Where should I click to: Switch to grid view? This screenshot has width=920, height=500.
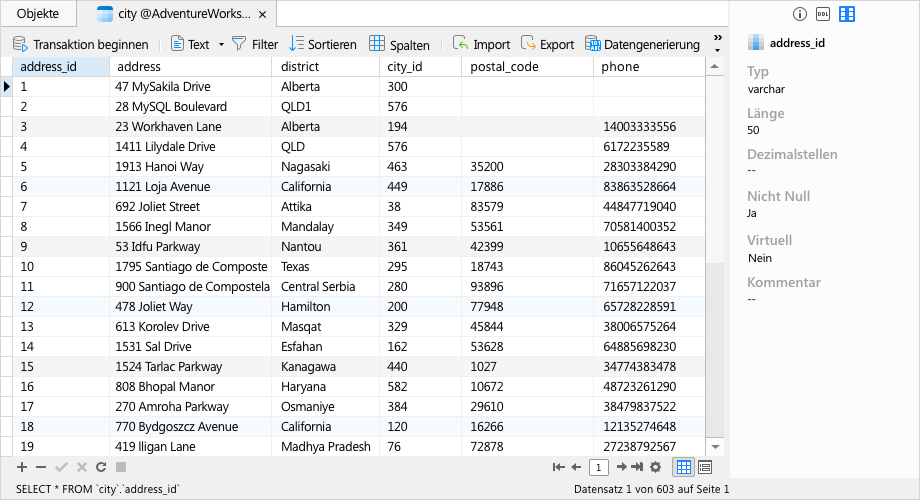(684, 467)
